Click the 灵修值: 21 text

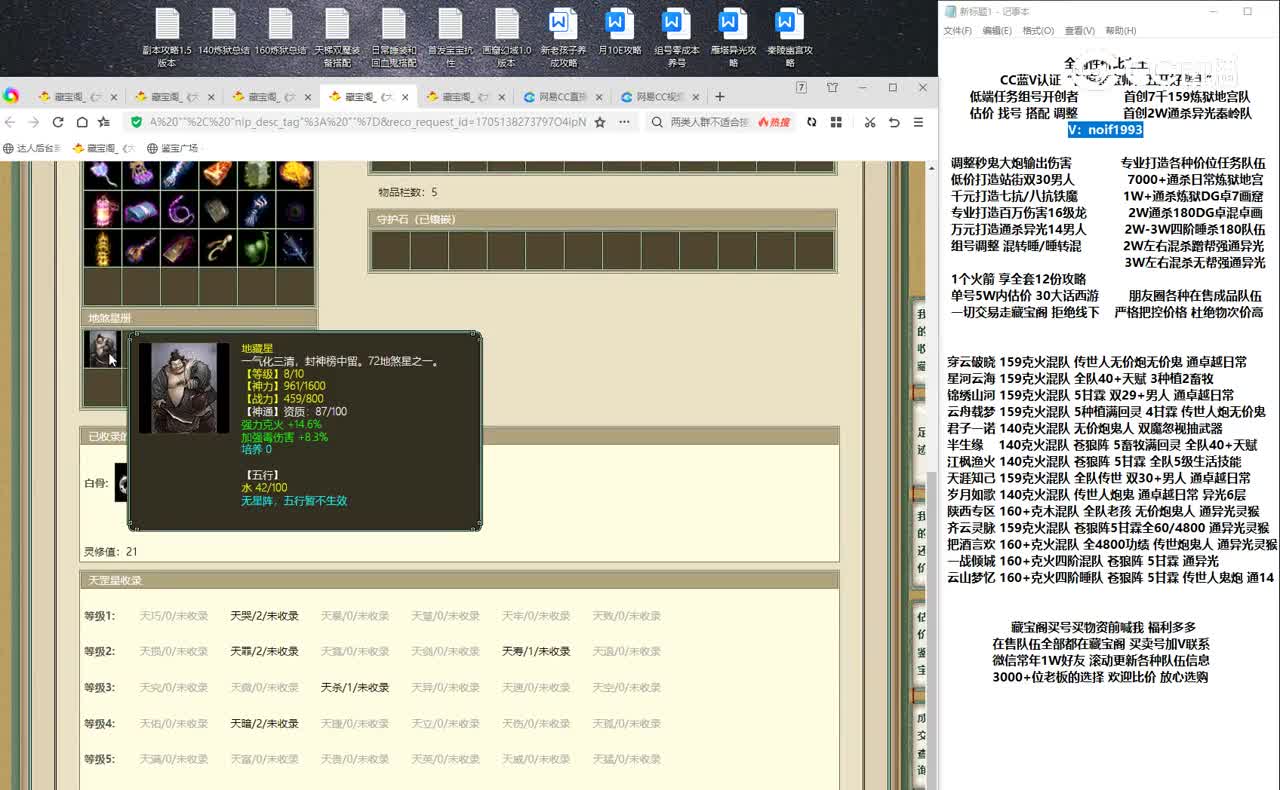click(x=110, y=552)
